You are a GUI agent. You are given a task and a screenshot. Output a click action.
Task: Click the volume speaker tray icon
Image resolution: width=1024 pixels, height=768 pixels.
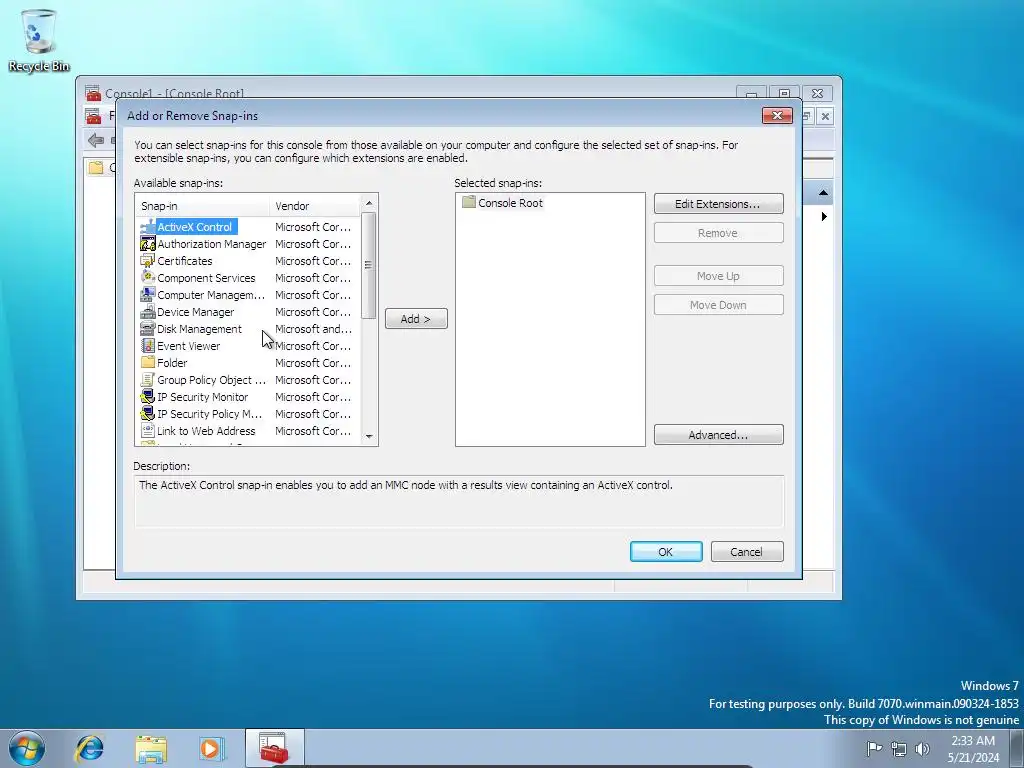(922, 748)
